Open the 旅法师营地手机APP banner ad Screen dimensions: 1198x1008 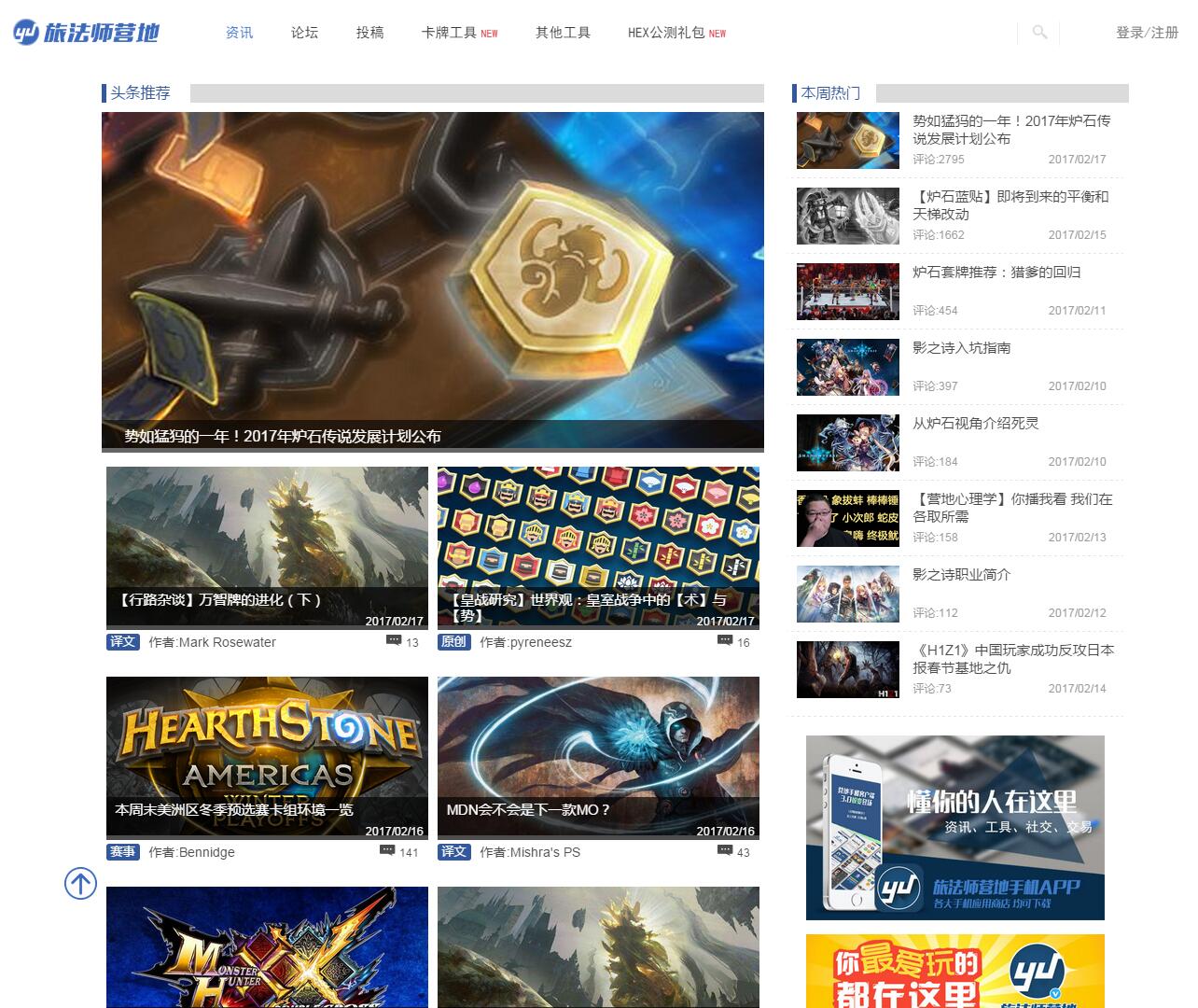955,828
